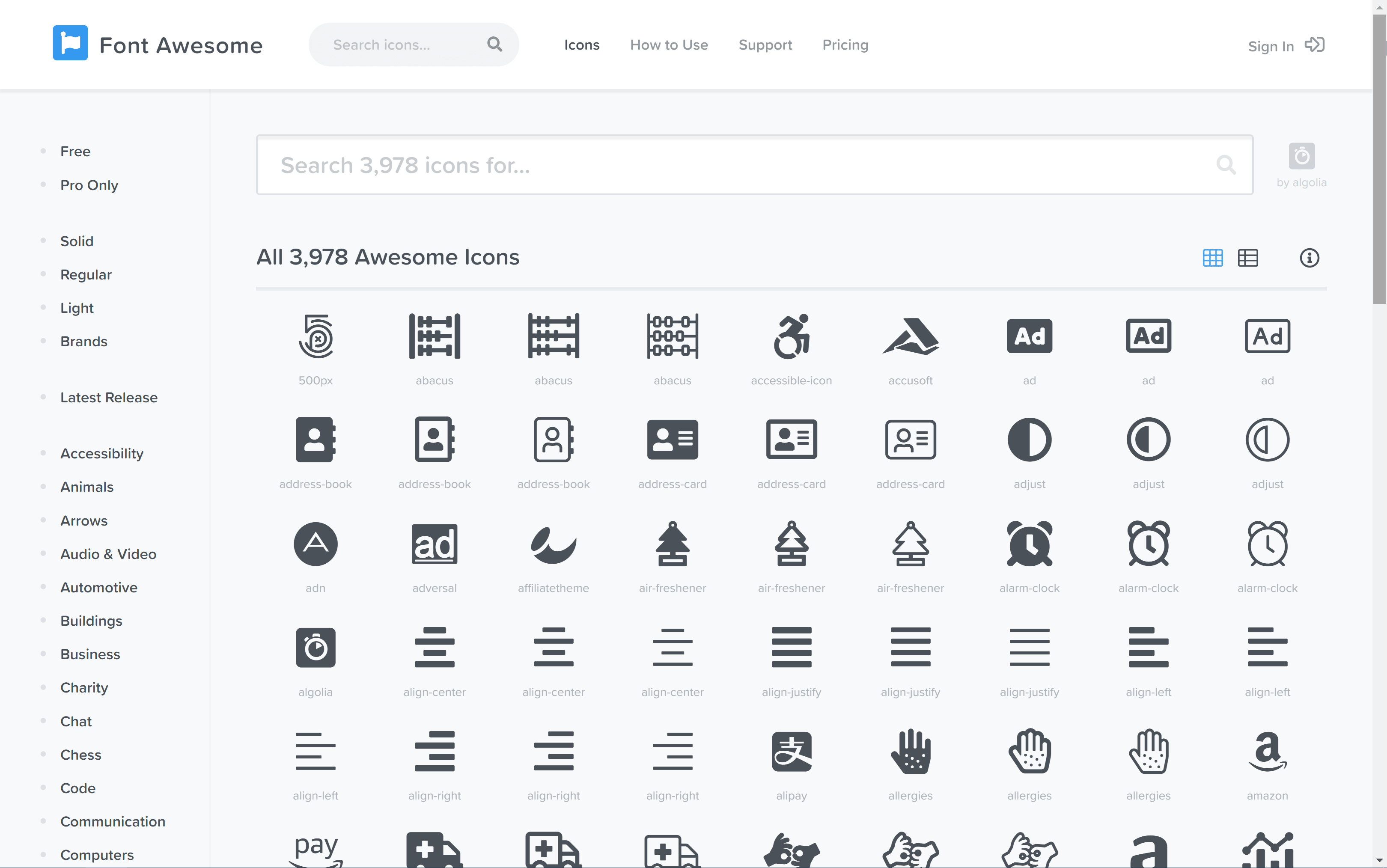Expand the Business category

tap(89, 654)
